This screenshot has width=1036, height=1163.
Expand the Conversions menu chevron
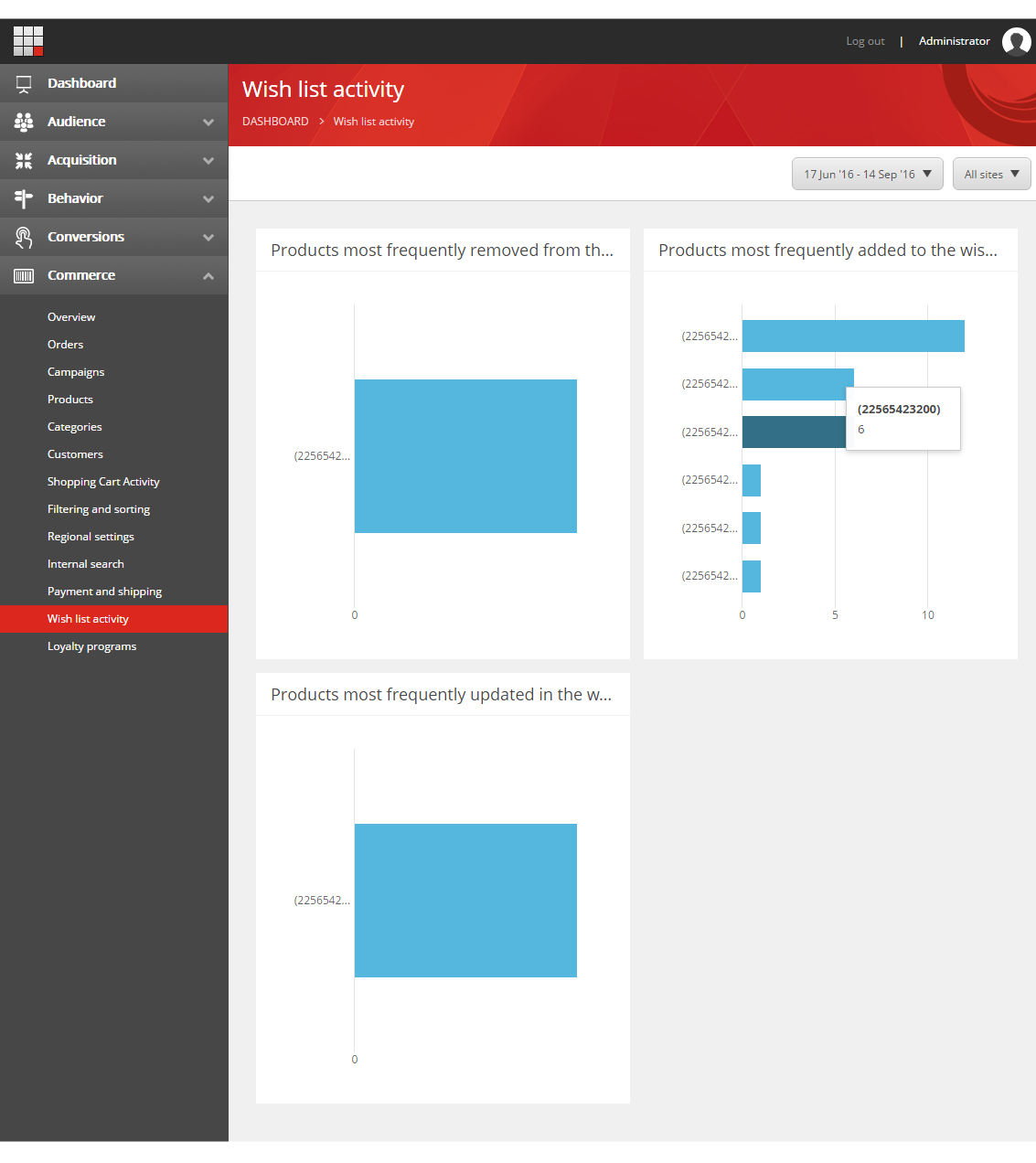208,238
